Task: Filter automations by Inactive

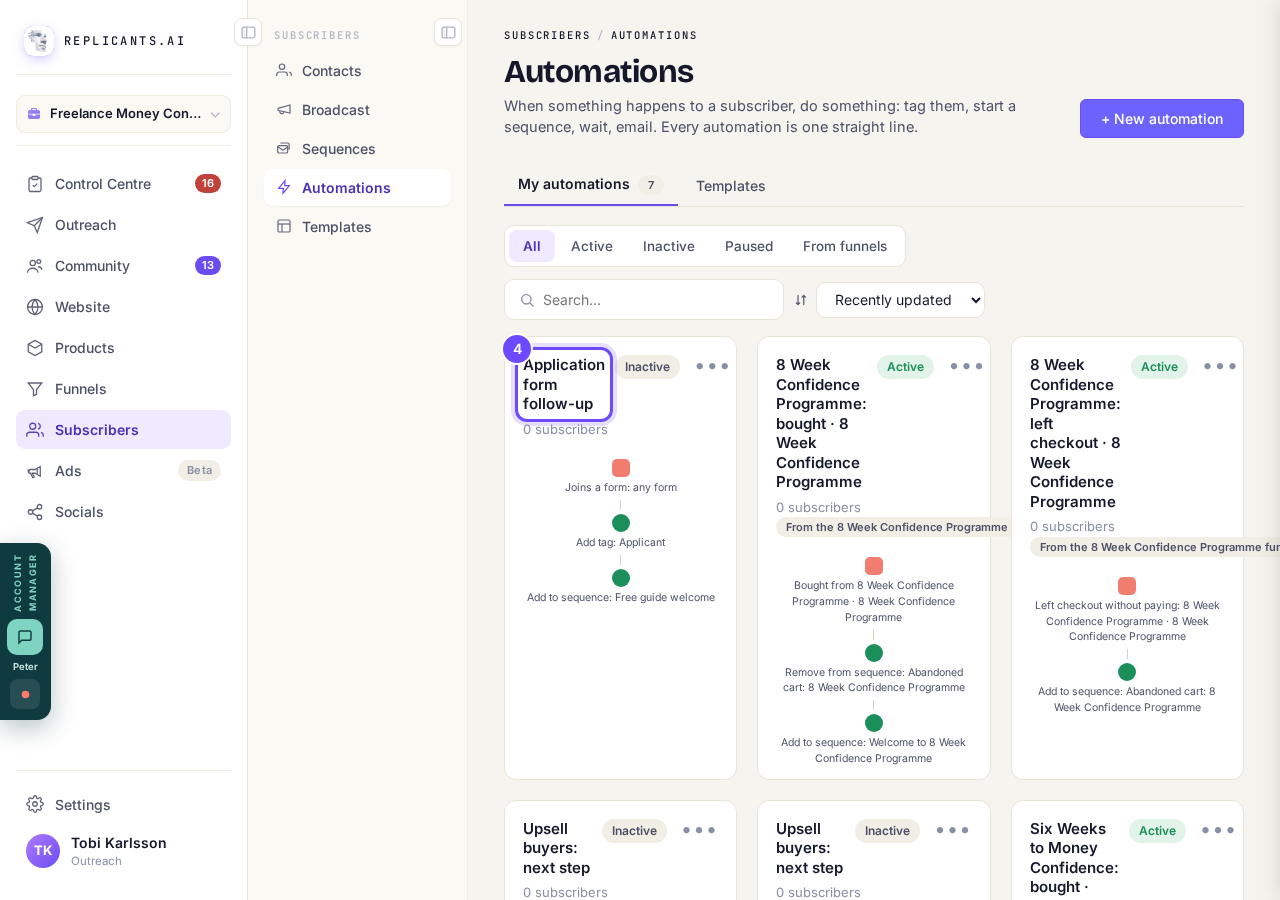Action: click(x=669, y=246)
